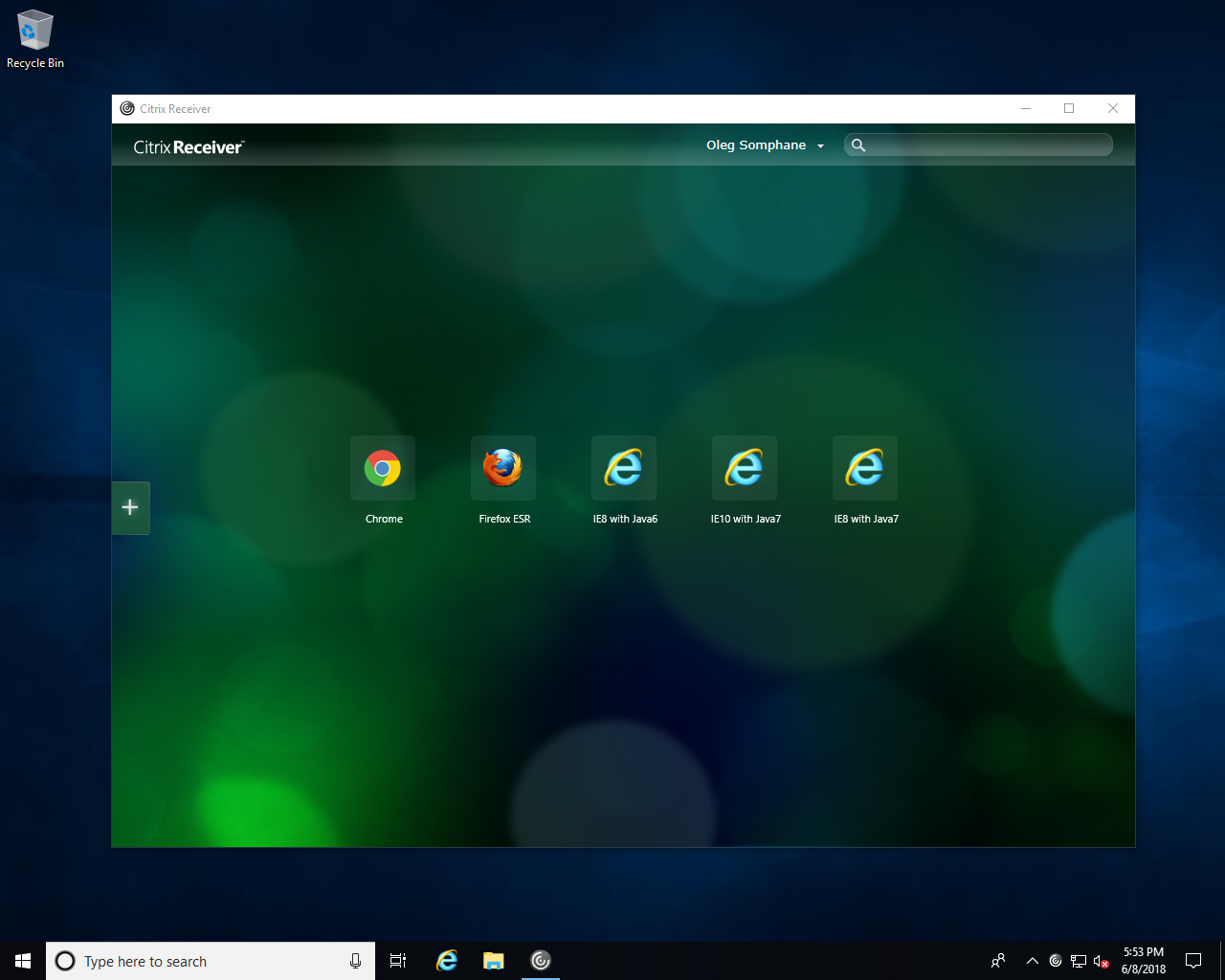The width and height of the screenshot is (1225, 980).
Task: Click the plus button to add apps
Action: pos(130,507)
